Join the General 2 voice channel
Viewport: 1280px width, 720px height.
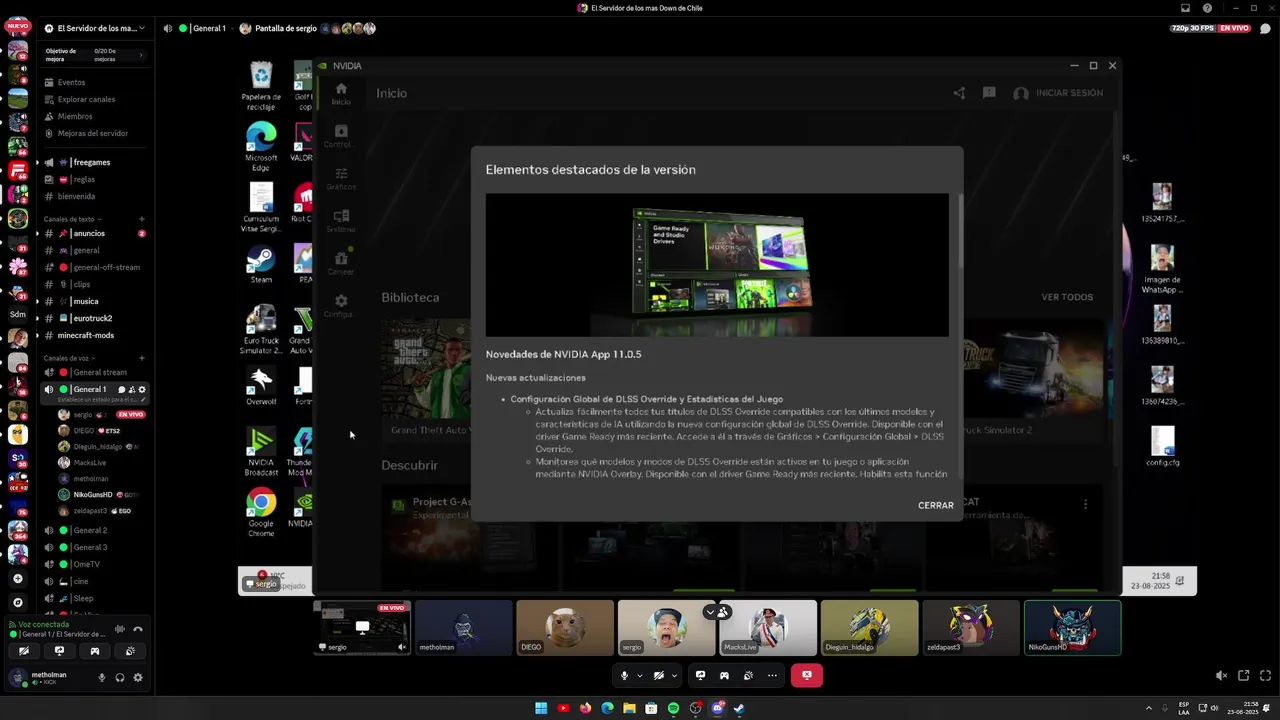point(94,530)
